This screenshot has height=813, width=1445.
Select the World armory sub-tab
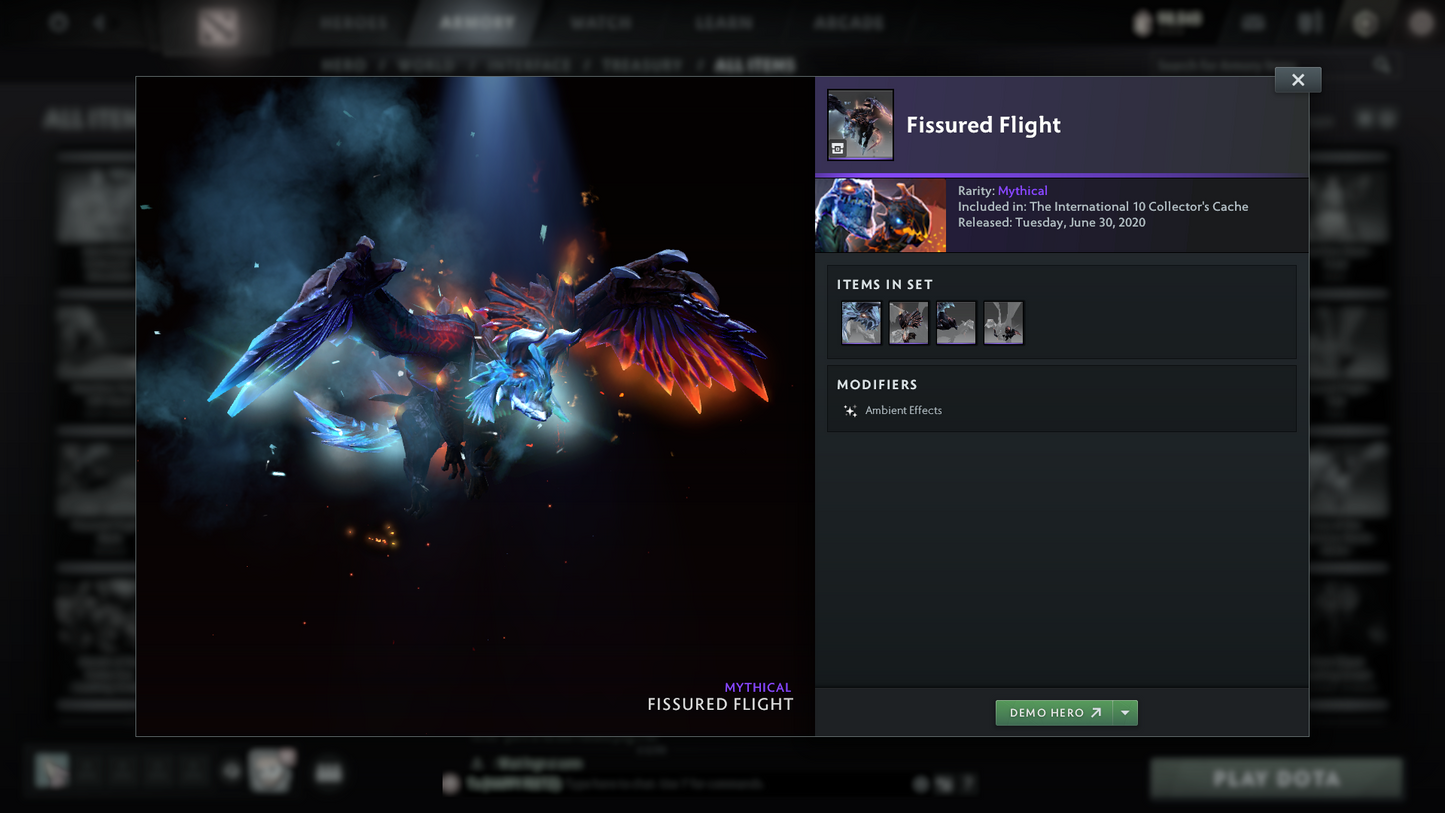pos(428,65)
